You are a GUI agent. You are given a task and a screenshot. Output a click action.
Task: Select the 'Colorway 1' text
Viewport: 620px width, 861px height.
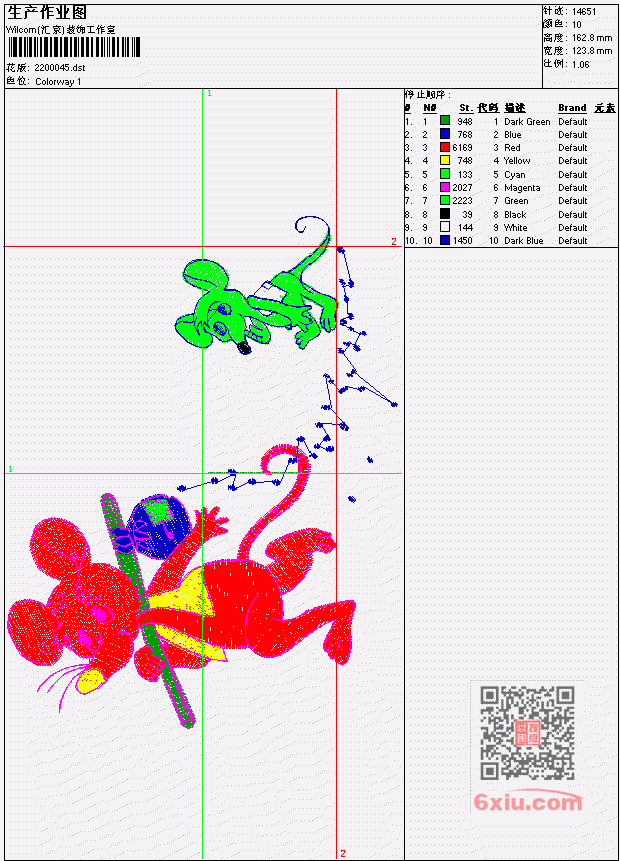58,82
